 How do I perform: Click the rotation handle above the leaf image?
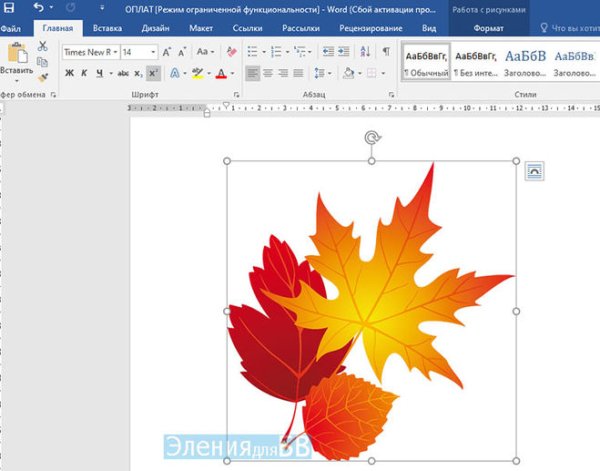372,139
